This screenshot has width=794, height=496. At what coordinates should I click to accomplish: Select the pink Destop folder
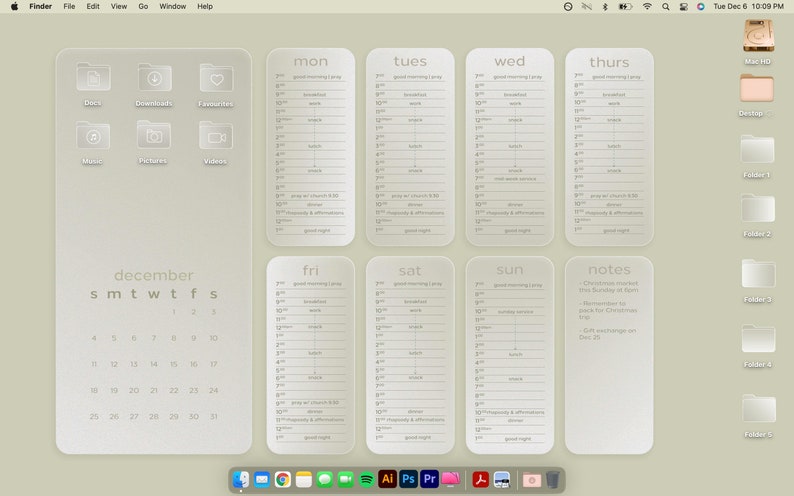point(757,88)
